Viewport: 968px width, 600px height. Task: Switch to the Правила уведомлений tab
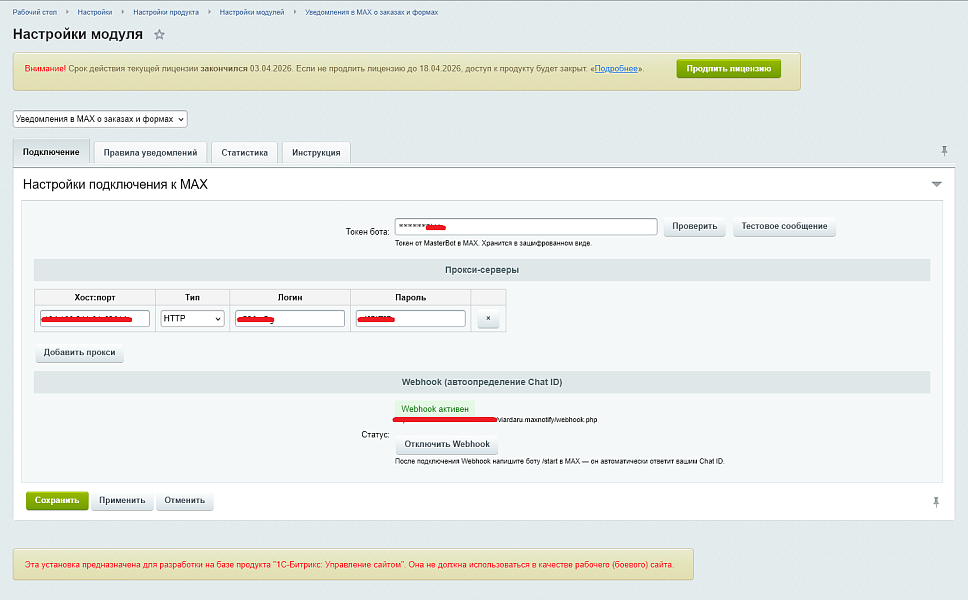coord(150,153)
